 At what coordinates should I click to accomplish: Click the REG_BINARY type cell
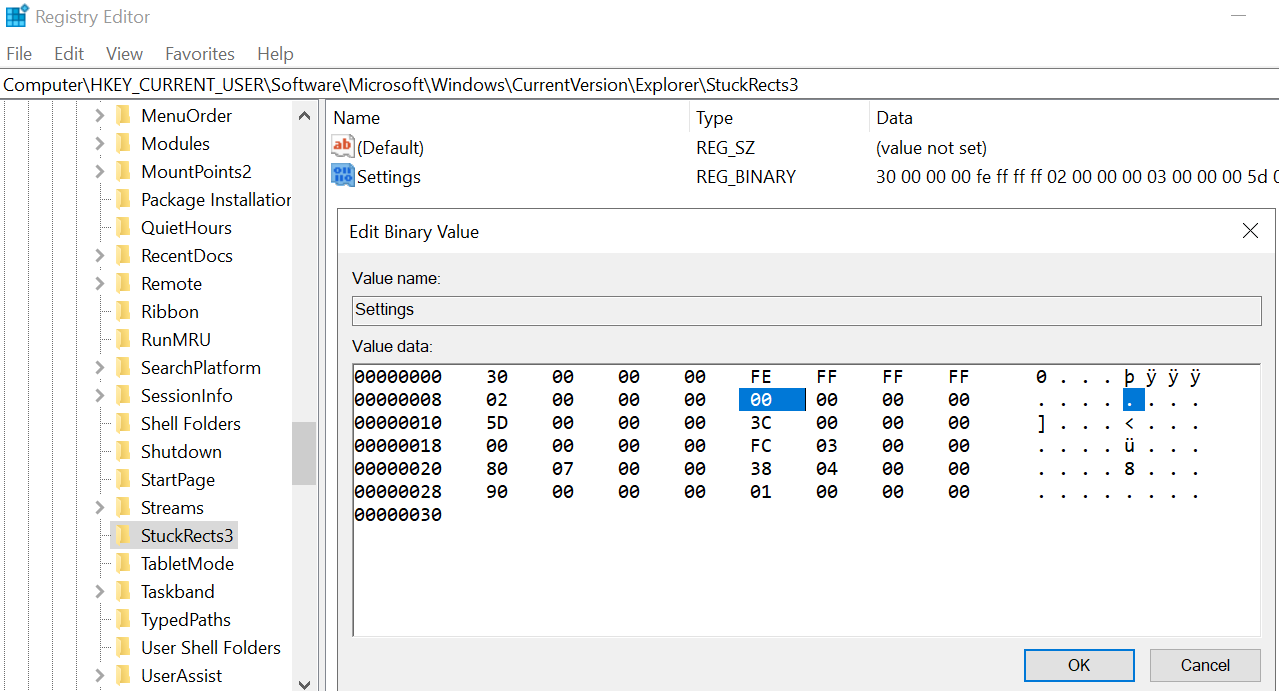point(746,176)
